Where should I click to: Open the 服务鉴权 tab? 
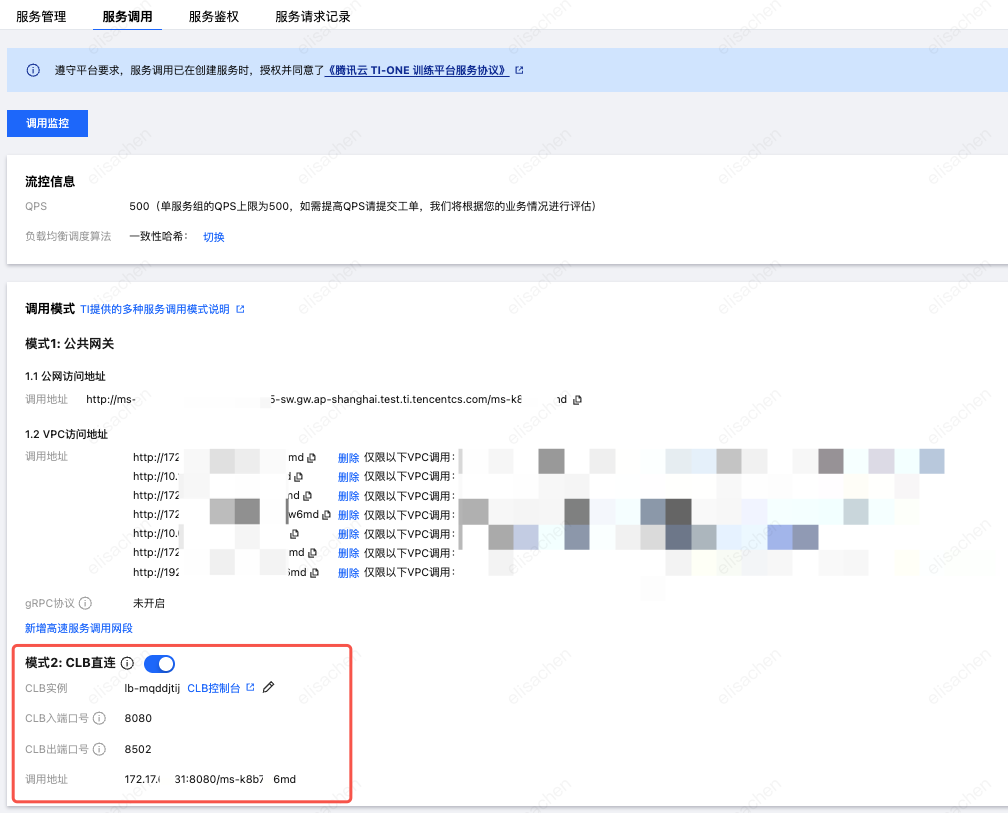[213, 17]
